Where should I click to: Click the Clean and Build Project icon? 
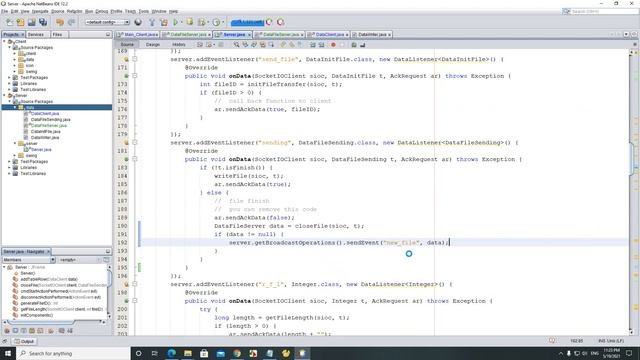[164, 22]
